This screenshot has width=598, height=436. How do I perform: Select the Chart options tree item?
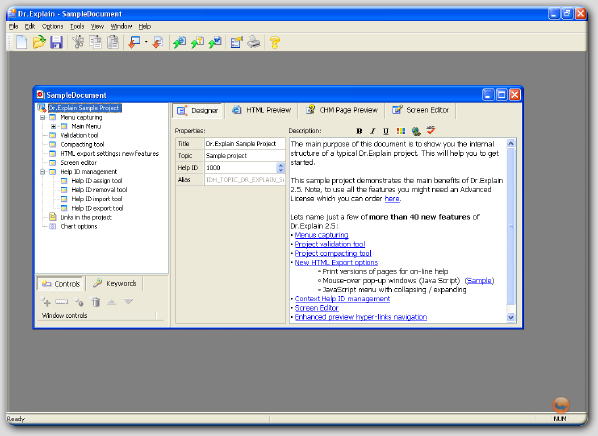tap(79, 227)
